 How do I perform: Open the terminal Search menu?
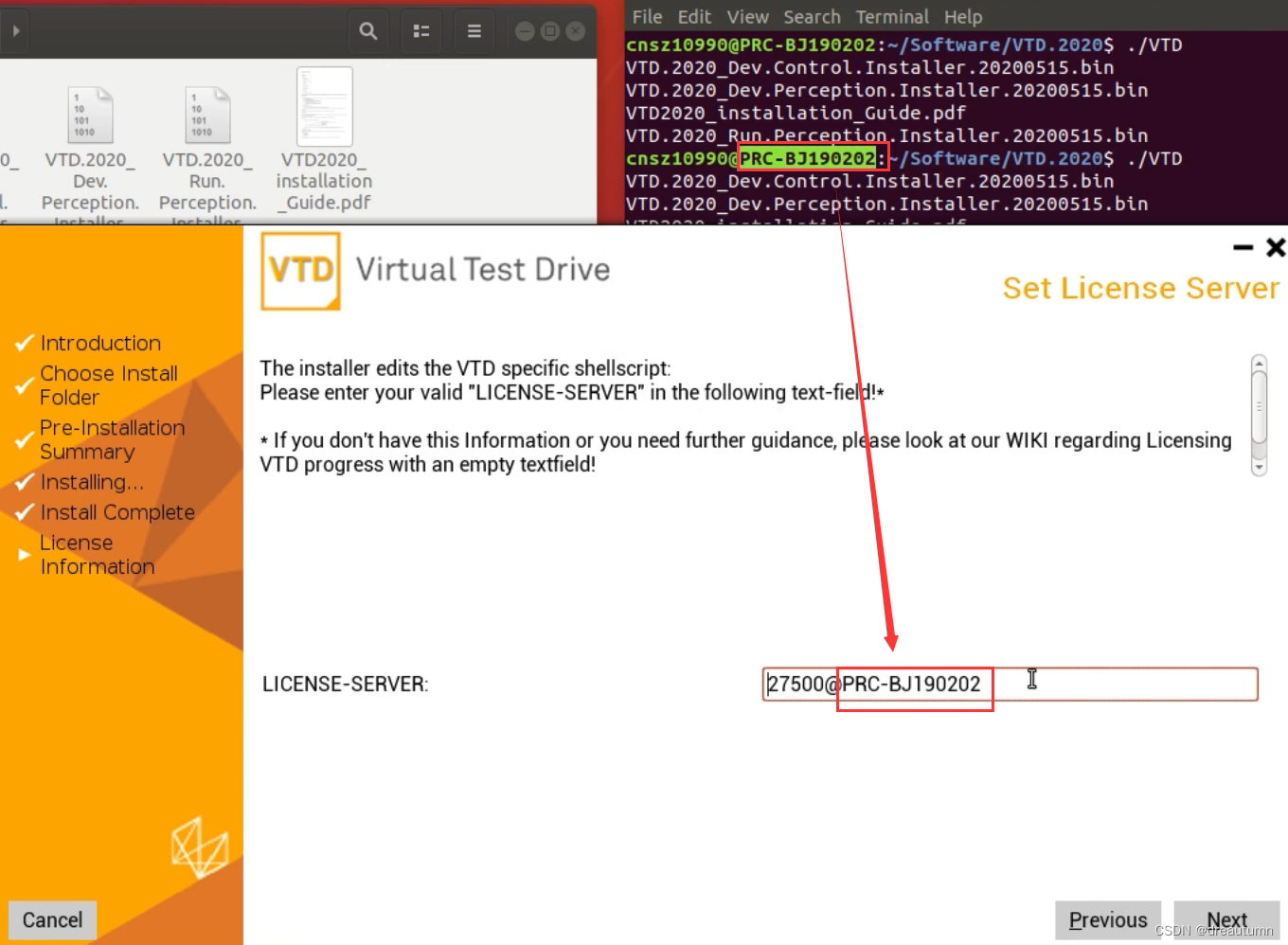click(812, 17)
